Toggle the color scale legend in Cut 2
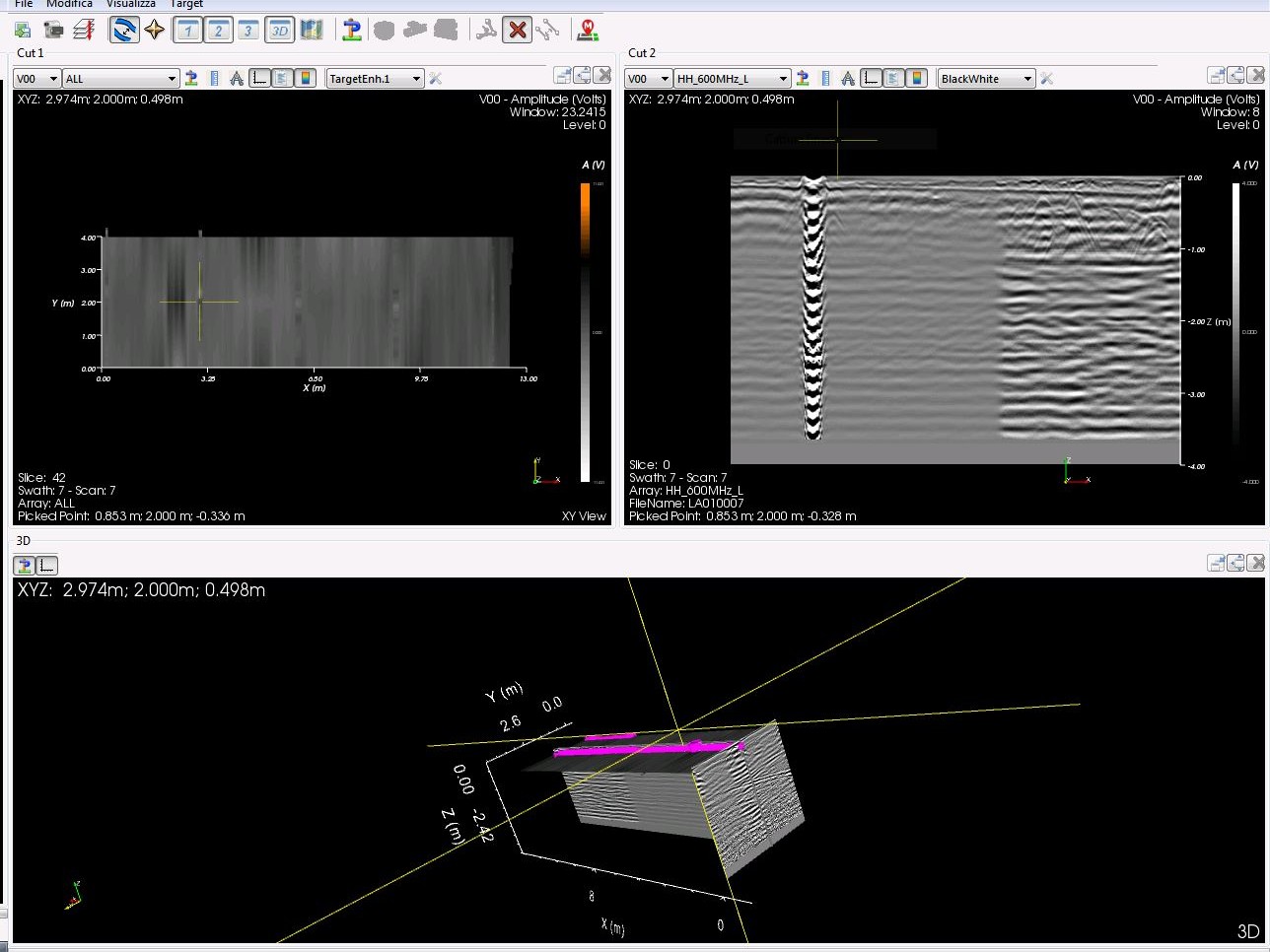The height and width of the screenshot is (952, 1270). click(x=917, y=78)
